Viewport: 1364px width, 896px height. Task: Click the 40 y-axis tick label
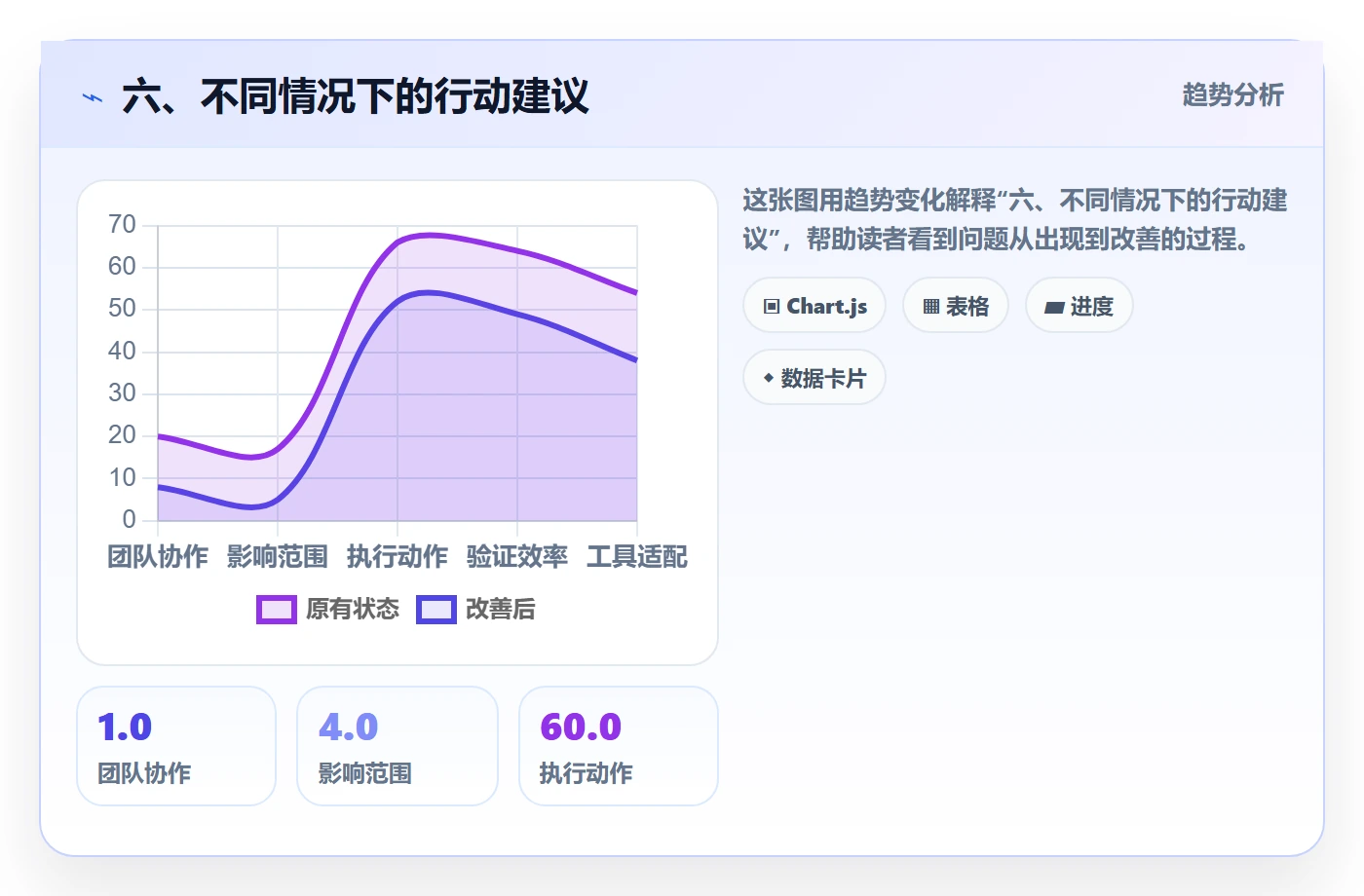[122, 351]
